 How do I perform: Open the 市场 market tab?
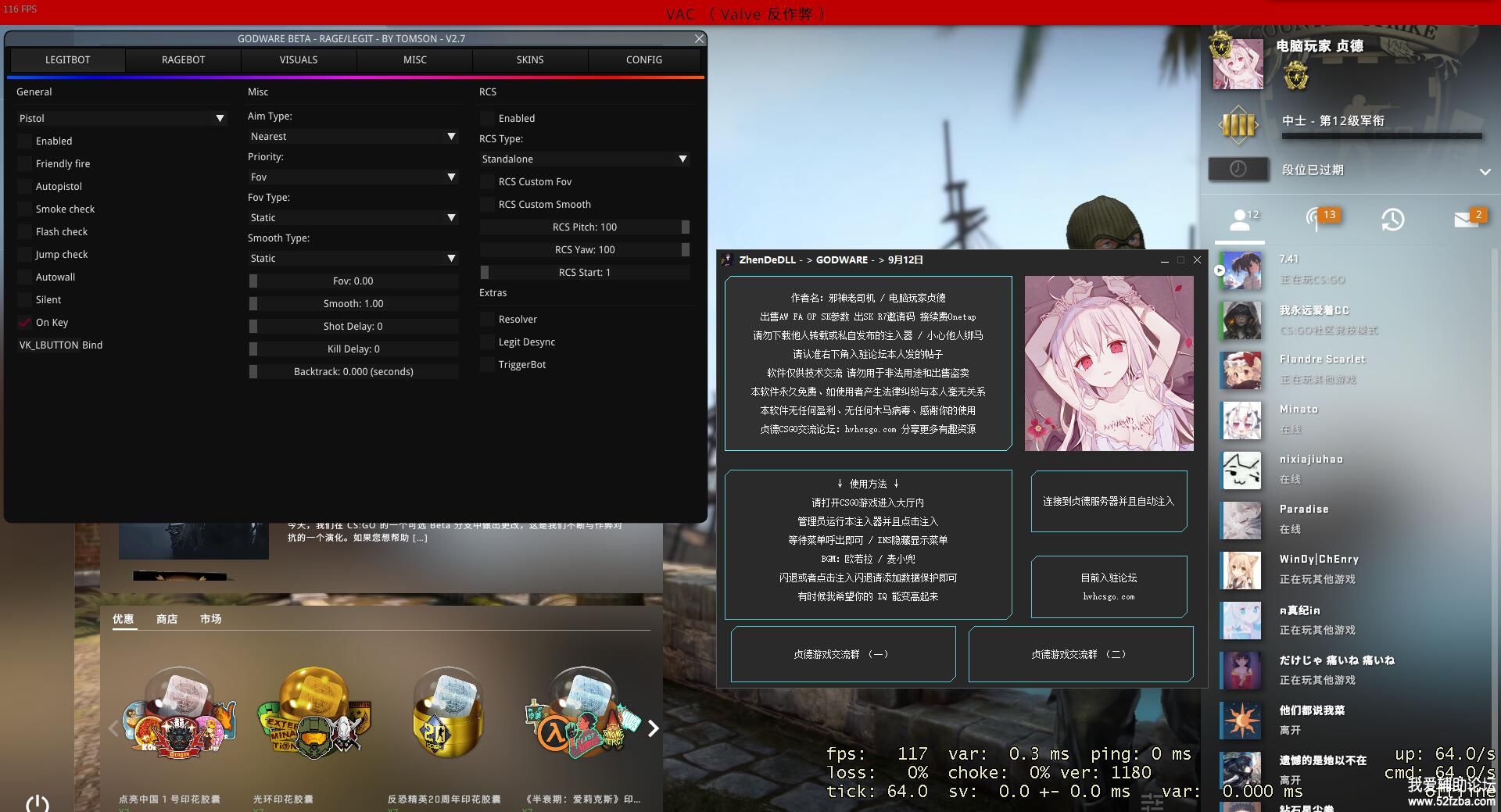pyautogui.click(x=210, y=619)
